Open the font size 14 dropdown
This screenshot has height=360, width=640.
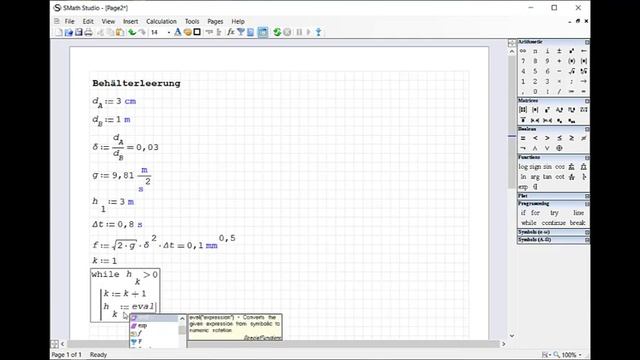click(169, 32)
